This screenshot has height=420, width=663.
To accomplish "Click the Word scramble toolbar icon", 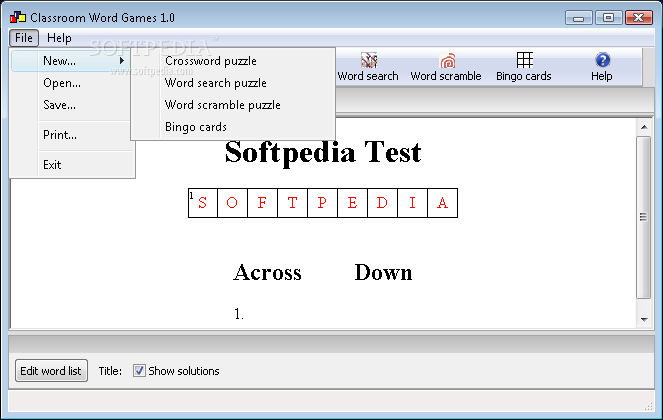I will (x=447, y=60).
